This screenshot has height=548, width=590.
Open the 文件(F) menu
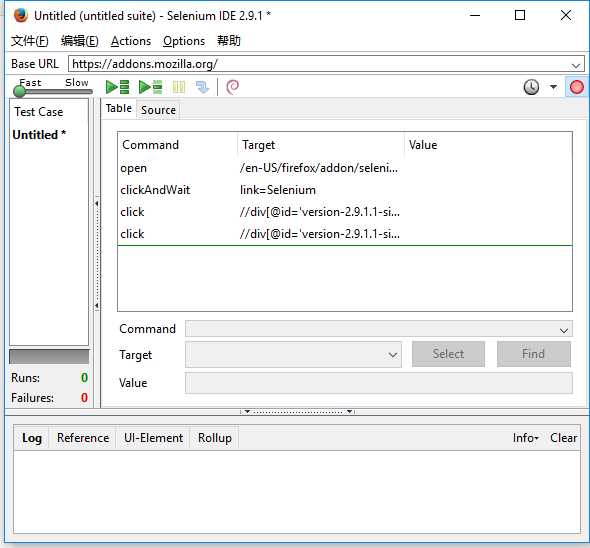[x=29, y=41]
